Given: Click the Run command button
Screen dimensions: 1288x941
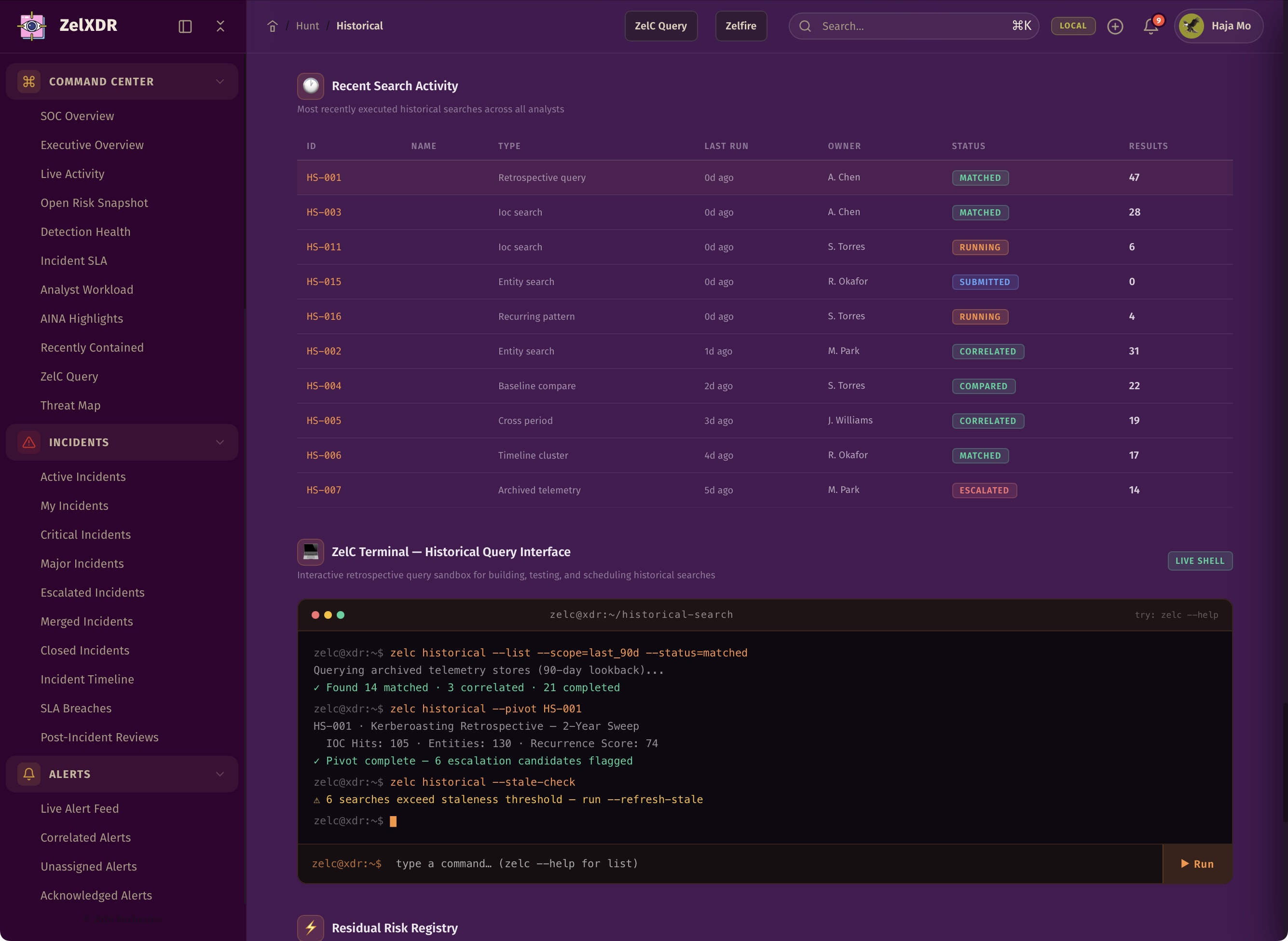Looking at the screenshot, I should (1197, 863).
